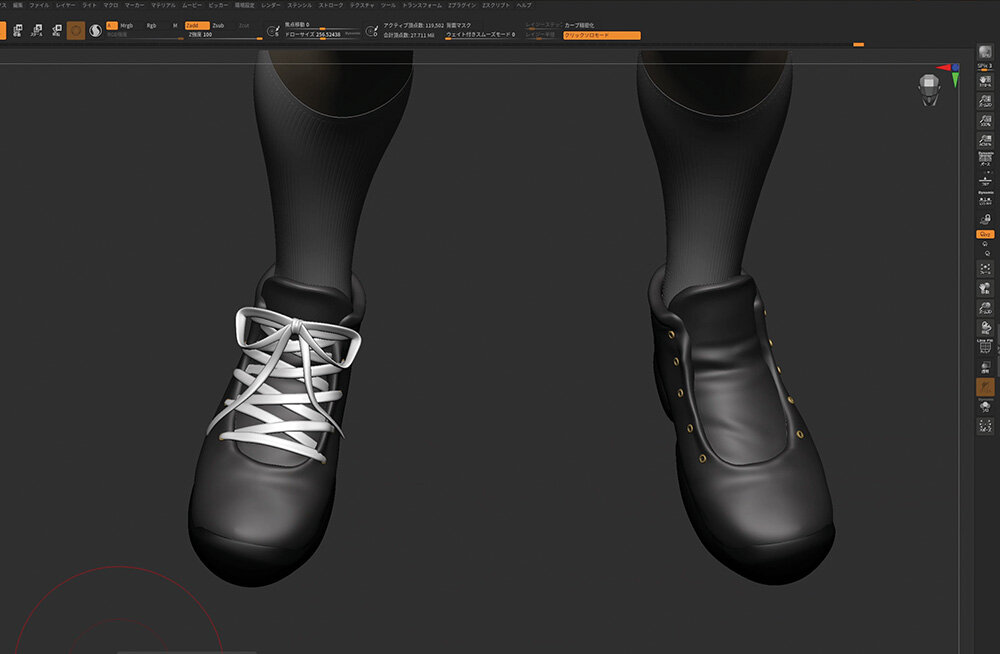
Task: Start a BPR render with the sphere icon
Action: pos(985,52)
